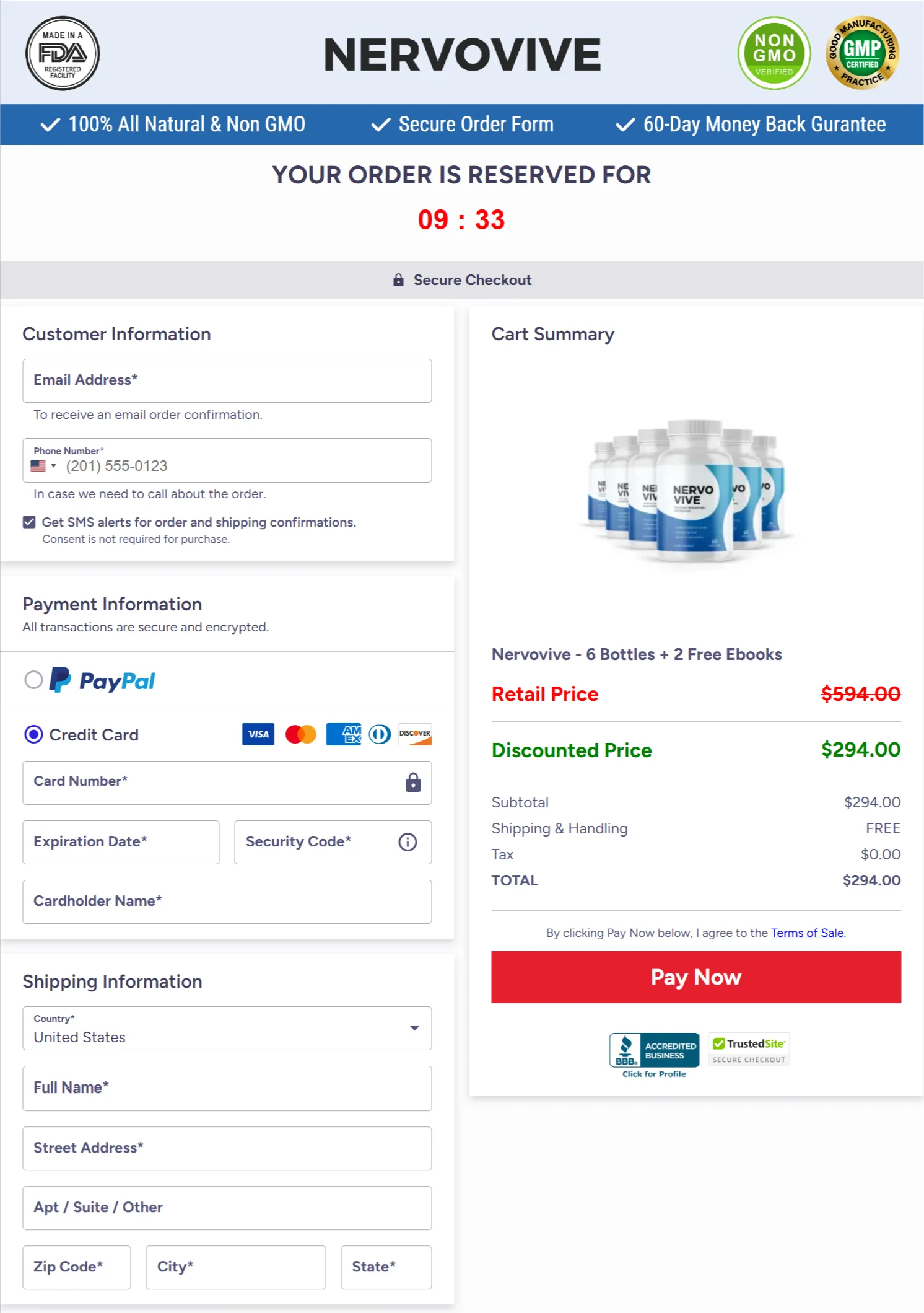Click the lock icon in Card Number field
Image resolution: width=924 pixels, height=1313 pixels.
click(x=412, y=782)
